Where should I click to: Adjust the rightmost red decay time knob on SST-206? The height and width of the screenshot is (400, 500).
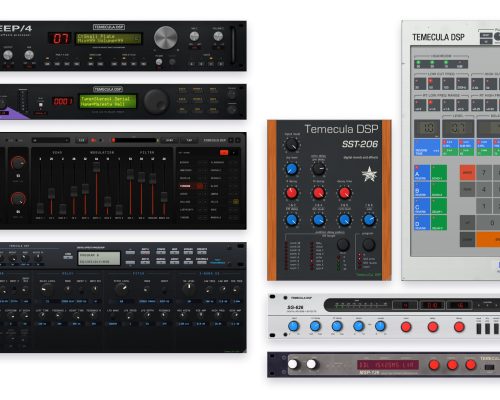(345, 193)
